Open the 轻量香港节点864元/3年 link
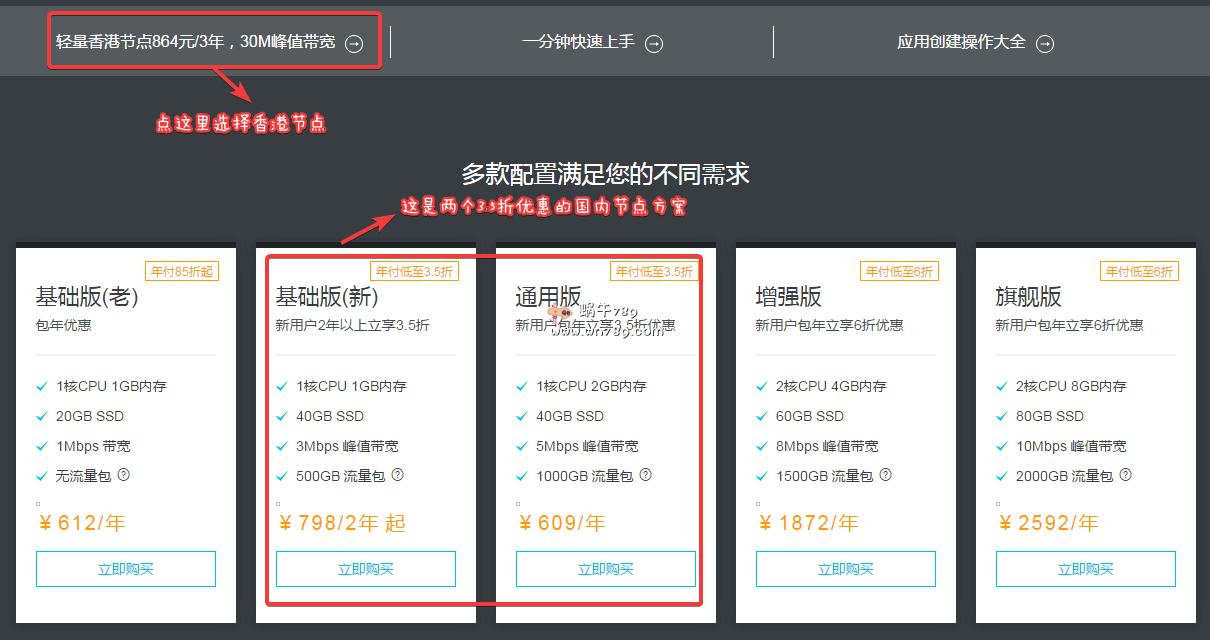Viewport: 1210px width, 640px height. 196,42
